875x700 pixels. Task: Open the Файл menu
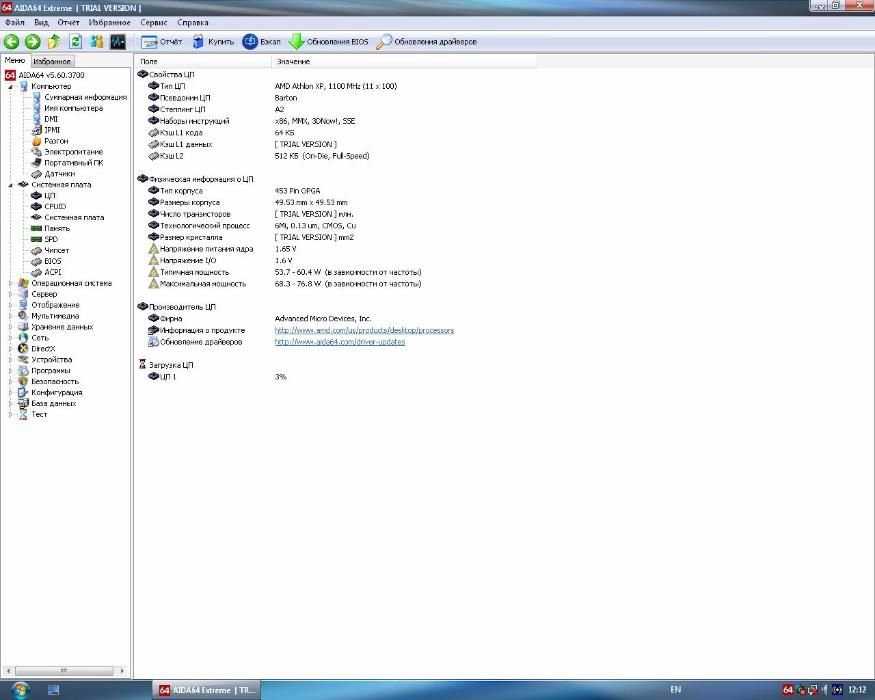tap(15, 22)
